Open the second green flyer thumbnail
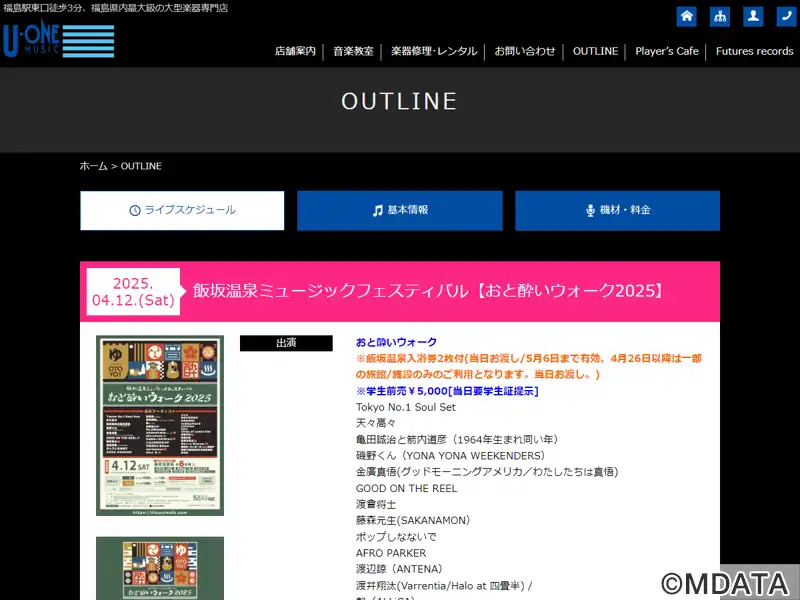The width and height of the screenshot is (800, 600). tap(160, 568)
